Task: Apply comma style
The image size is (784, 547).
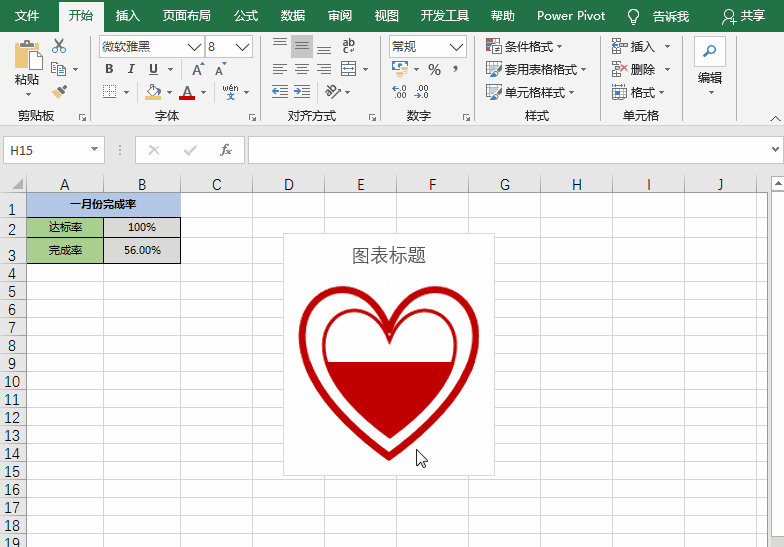Action: click(455, 69)
